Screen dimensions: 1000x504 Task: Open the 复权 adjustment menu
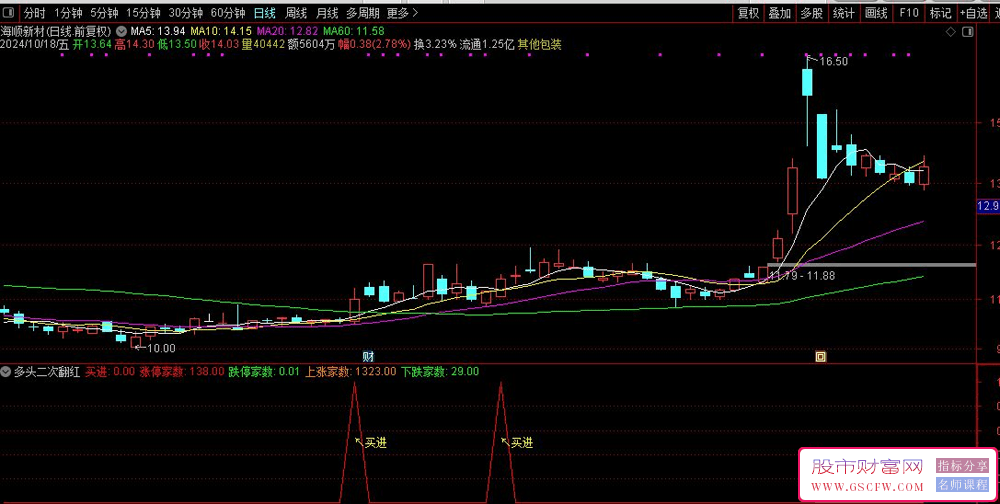click(749, 13)
